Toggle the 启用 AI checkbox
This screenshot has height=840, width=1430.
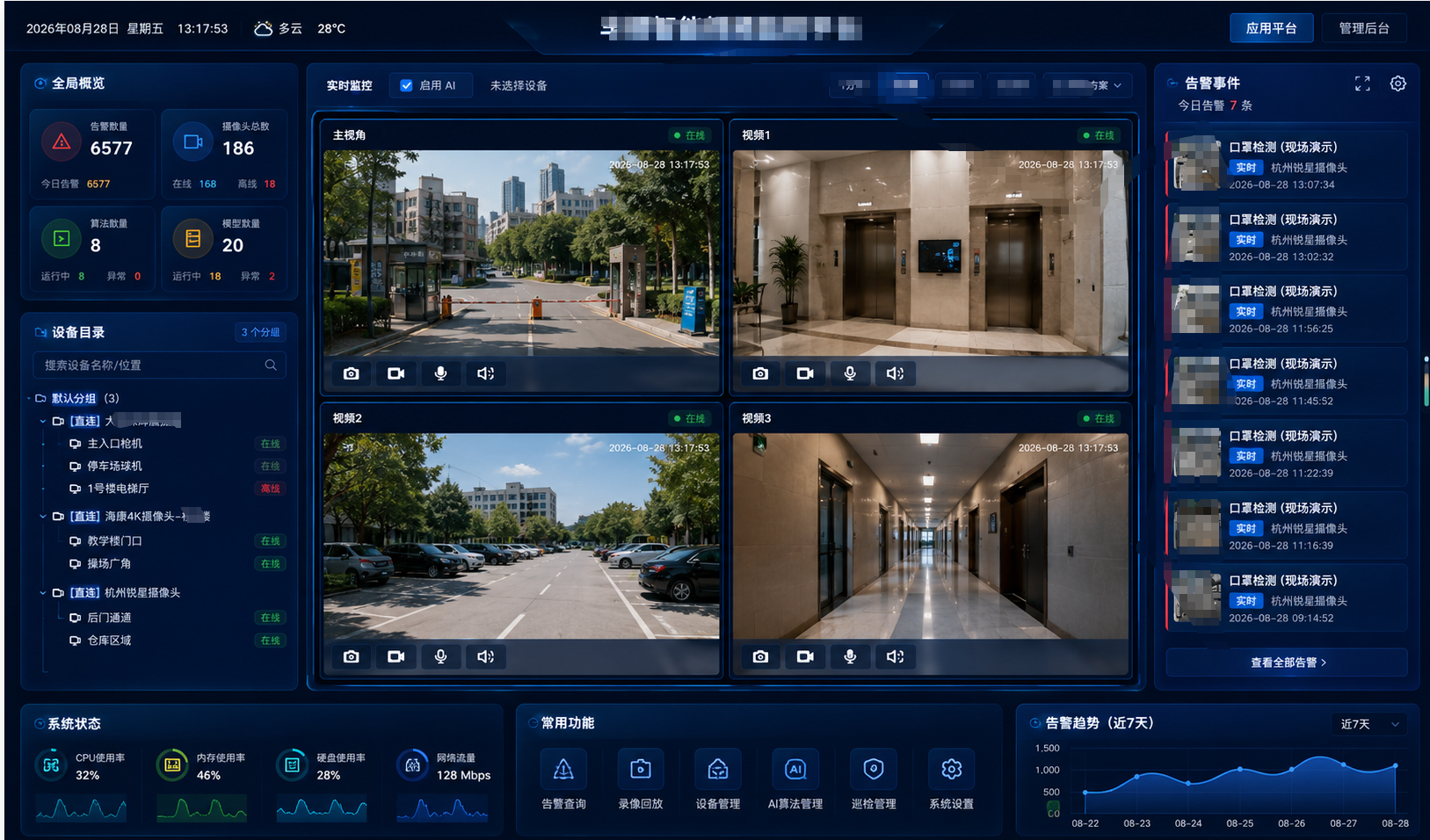coord(406,85)
